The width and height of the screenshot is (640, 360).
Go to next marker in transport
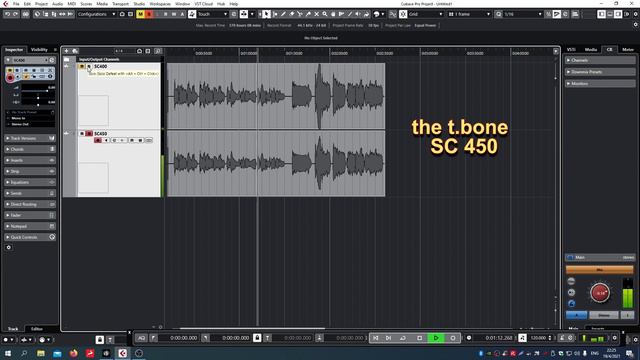click(389, 338)
